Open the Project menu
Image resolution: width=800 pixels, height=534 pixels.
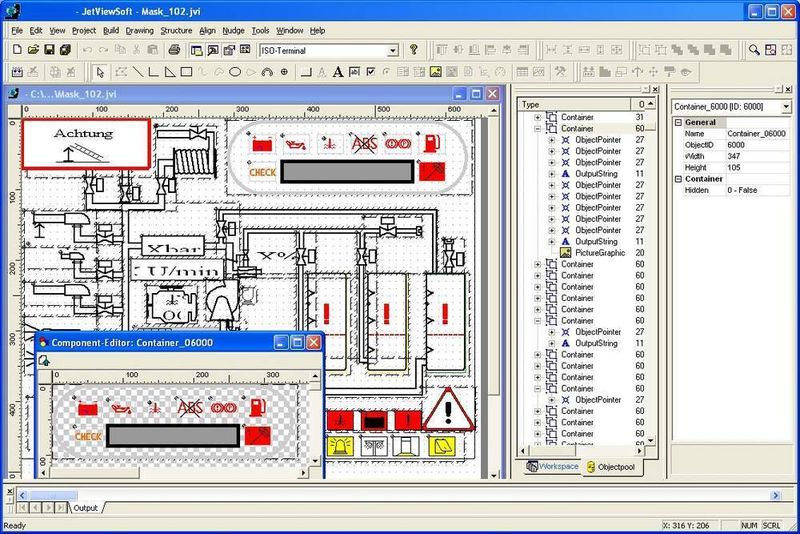pyautogui.click(x=84, y=31)
